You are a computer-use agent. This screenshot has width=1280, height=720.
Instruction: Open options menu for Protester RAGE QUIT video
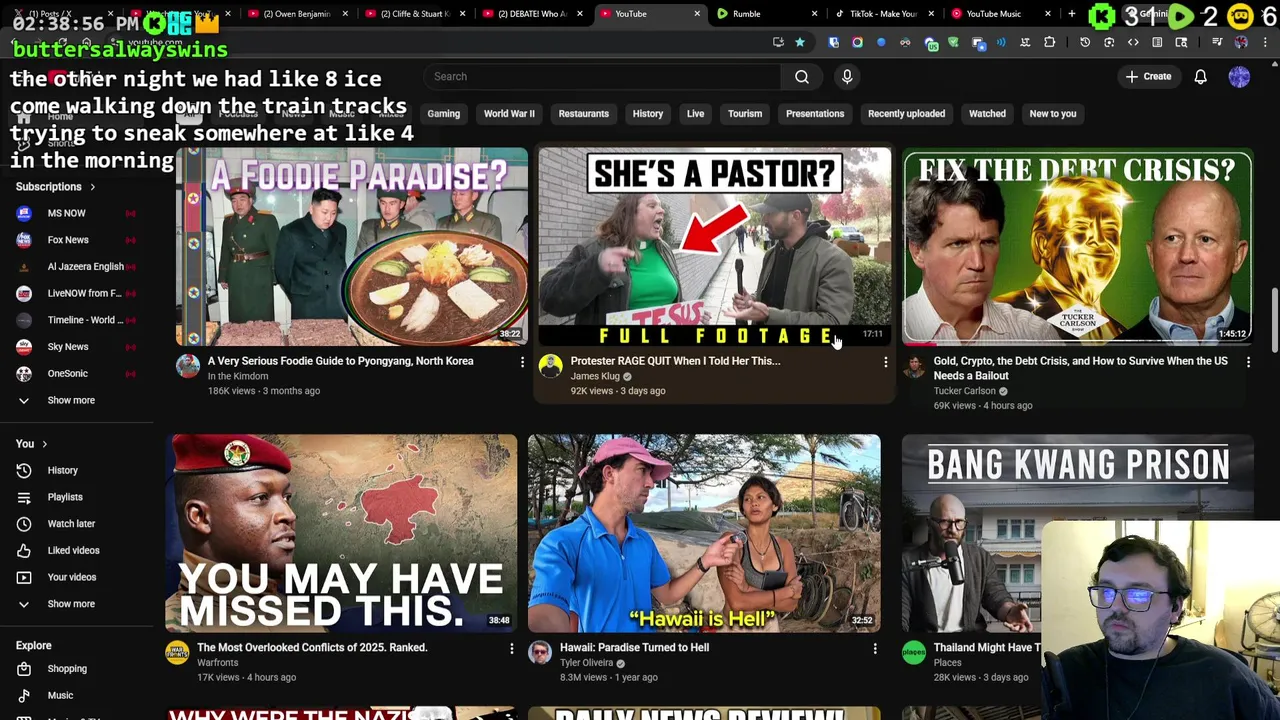pos(885,362)
